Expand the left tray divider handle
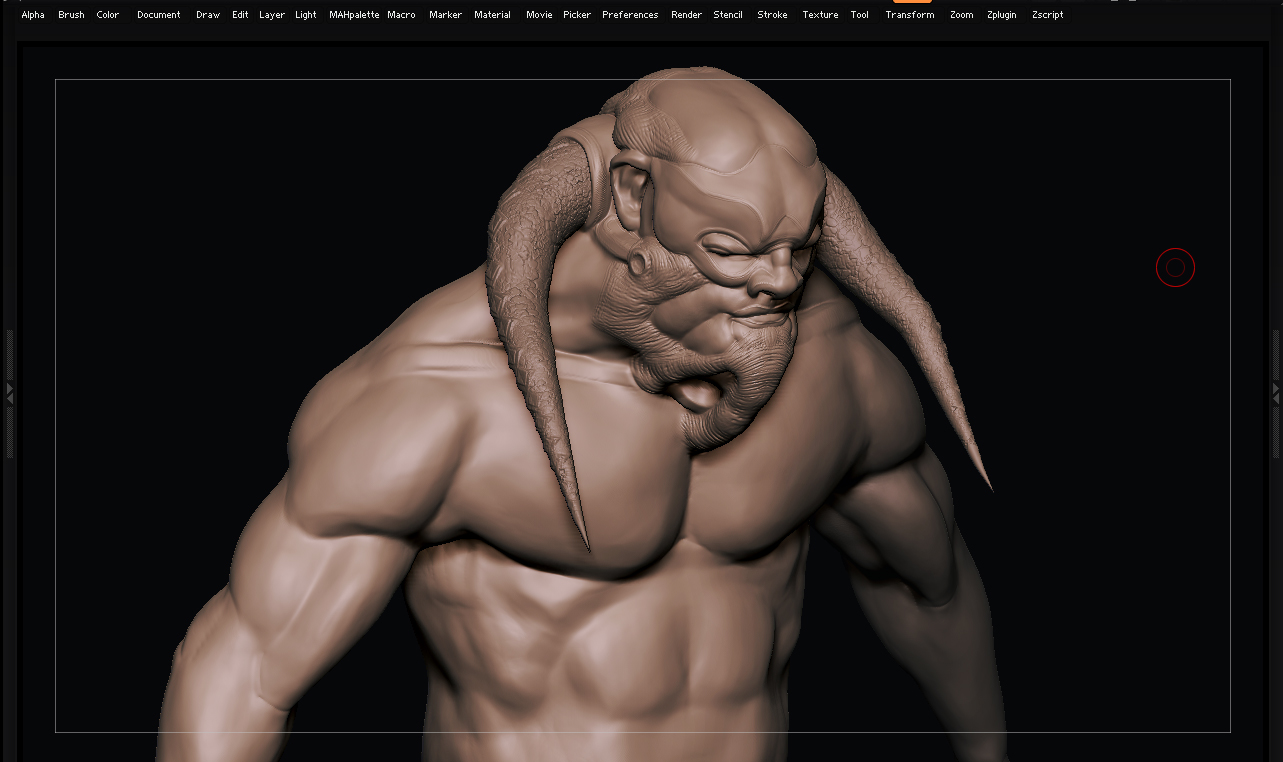 [x=10, y=393]
